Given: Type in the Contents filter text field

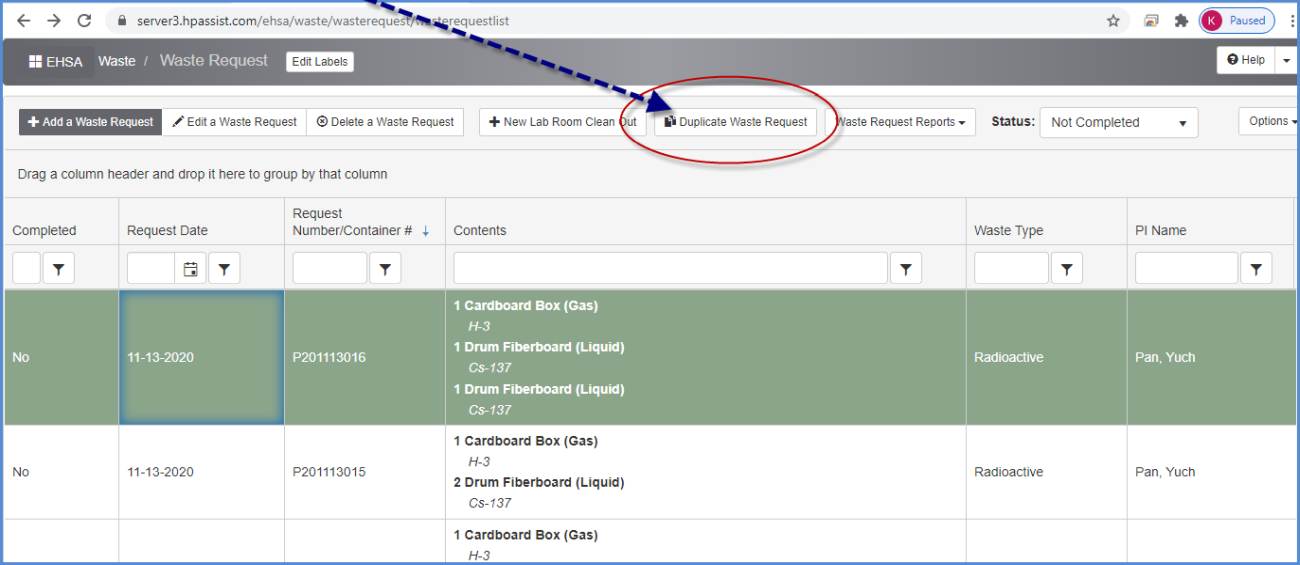Looking at the screenshot, I should pos(670,268).
